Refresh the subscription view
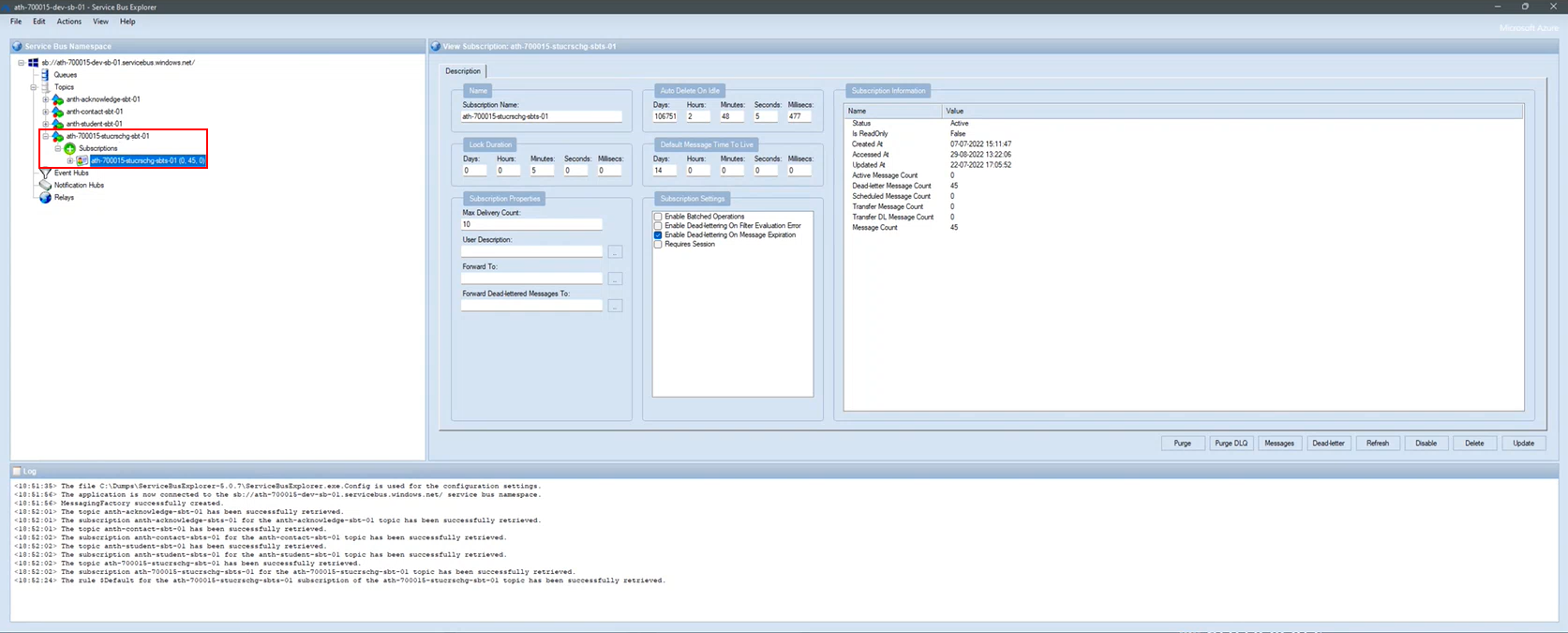The image size is (1568, 633). [x=1378, y=444]
